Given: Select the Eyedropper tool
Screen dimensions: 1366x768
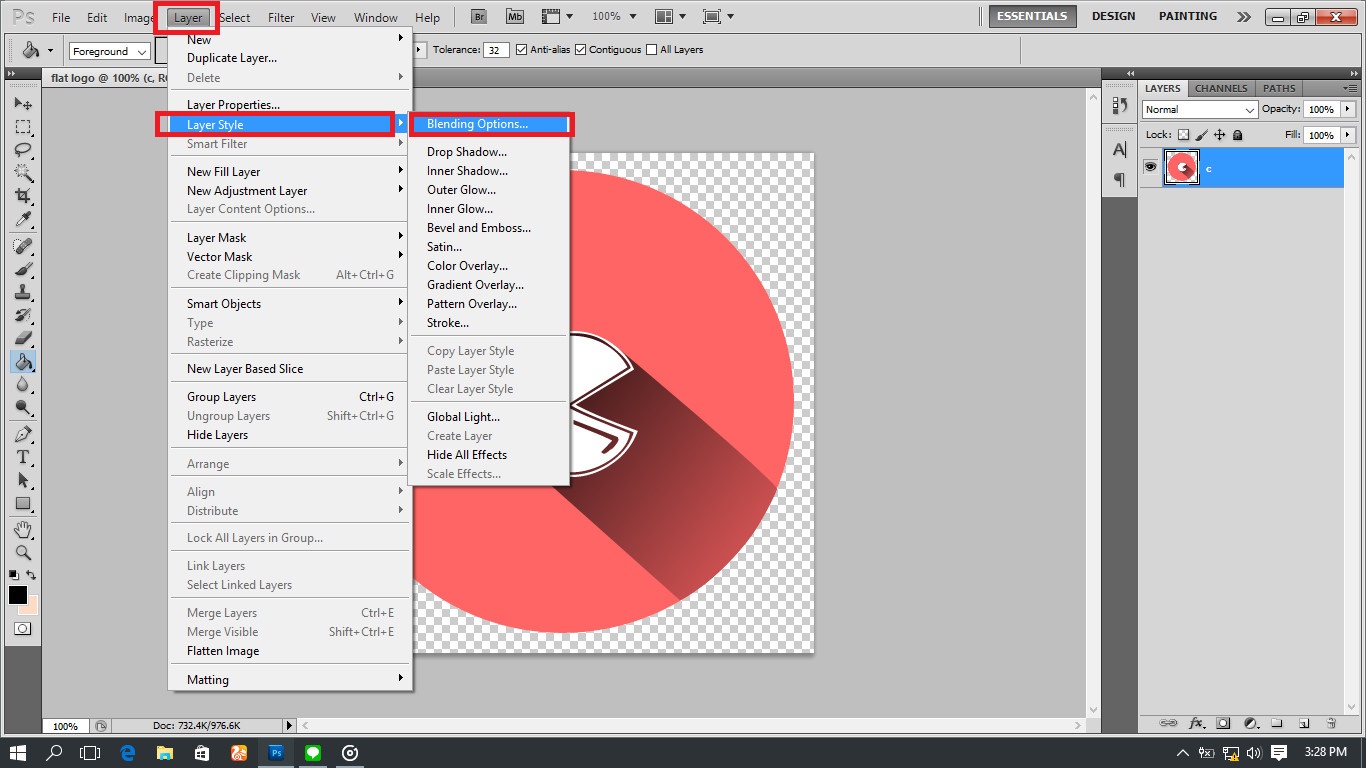Looking at the screenshot, I should [x=23, y=219].
